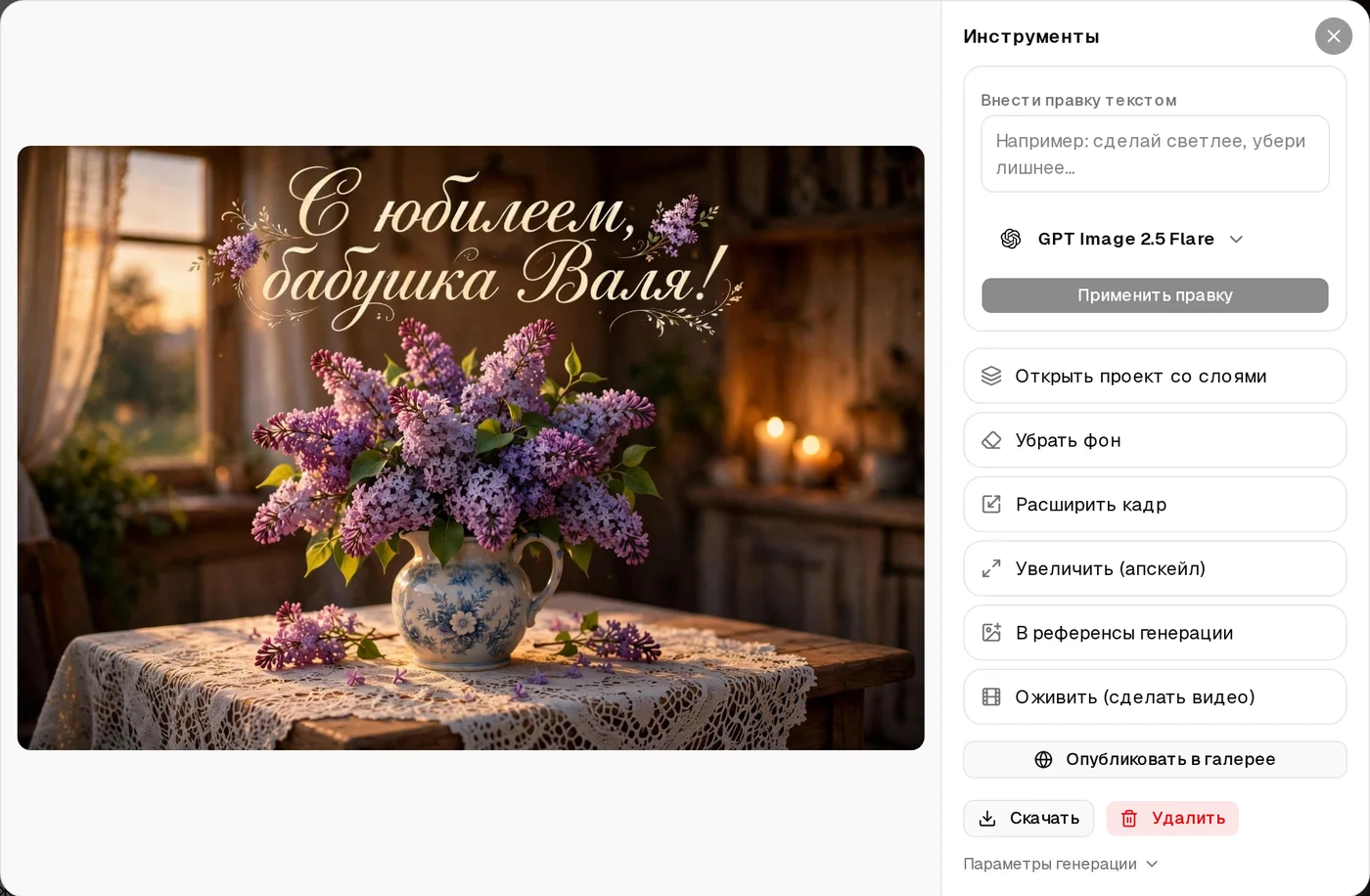Image resolution: width=1370 pixels, height=896 pixels.
Task: Remove background with Убрать фон
Action: coord(1155,440)
